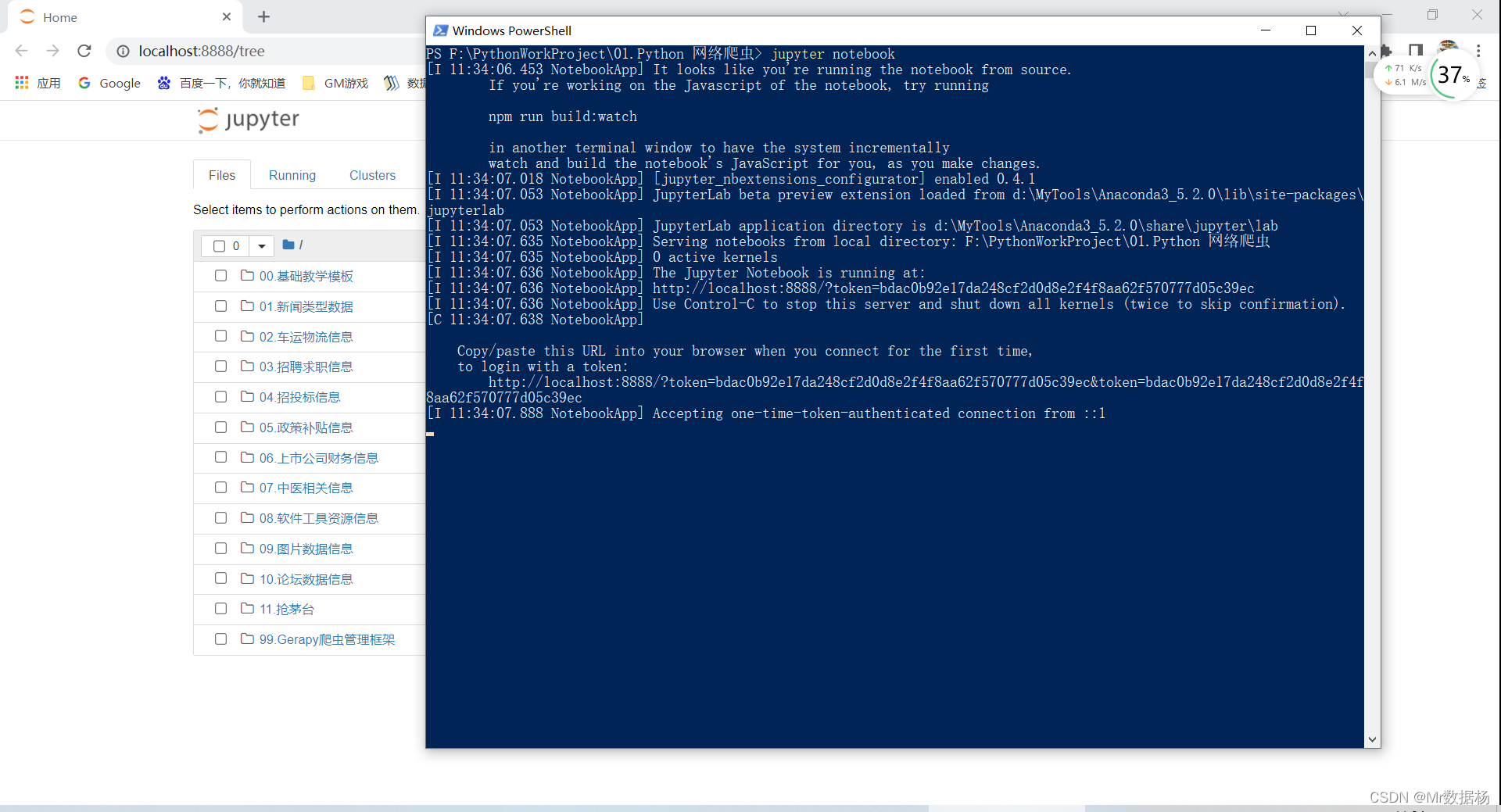Click the folder icon of 01.新闻类型数据
This screenshot has height=812, width=1501.
pyautogui.click(x=248, y=306)
